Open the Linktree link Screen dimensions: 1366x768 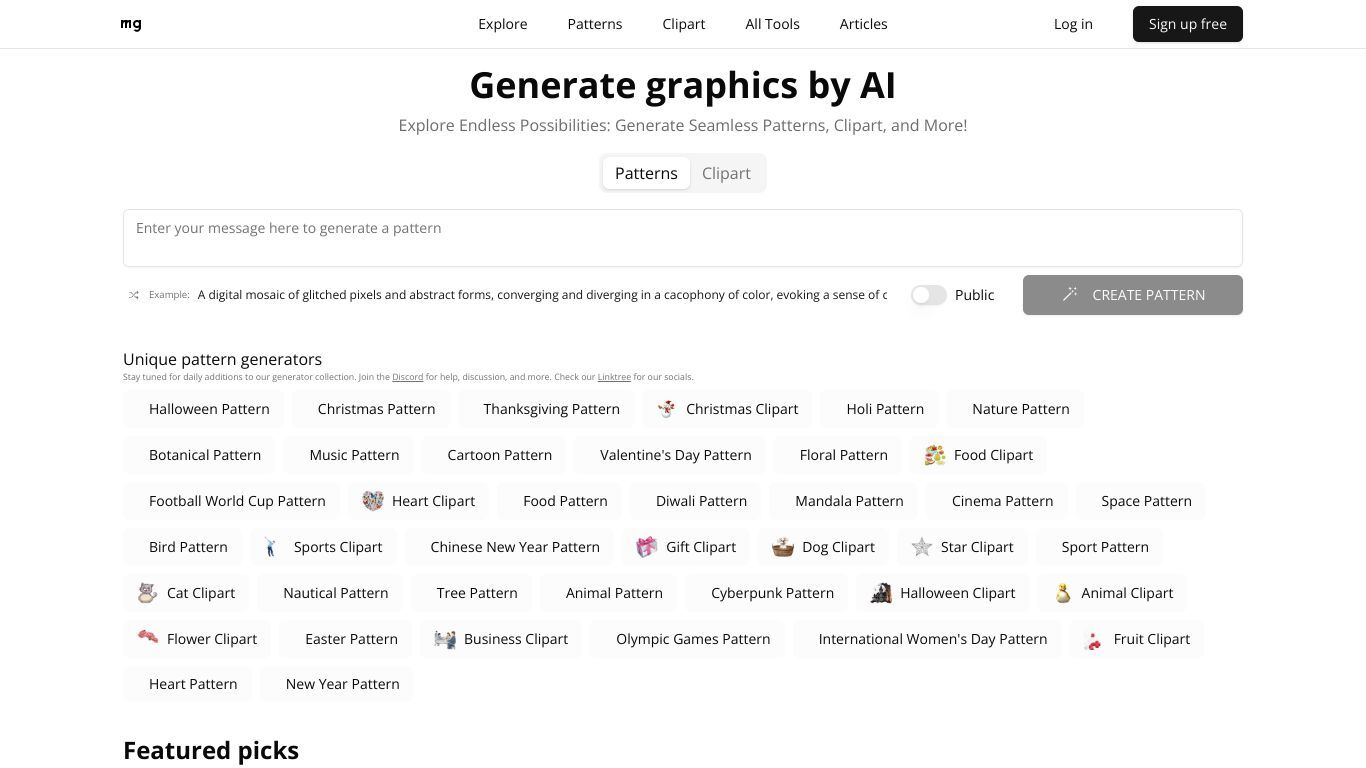click(x=614, y=377)
